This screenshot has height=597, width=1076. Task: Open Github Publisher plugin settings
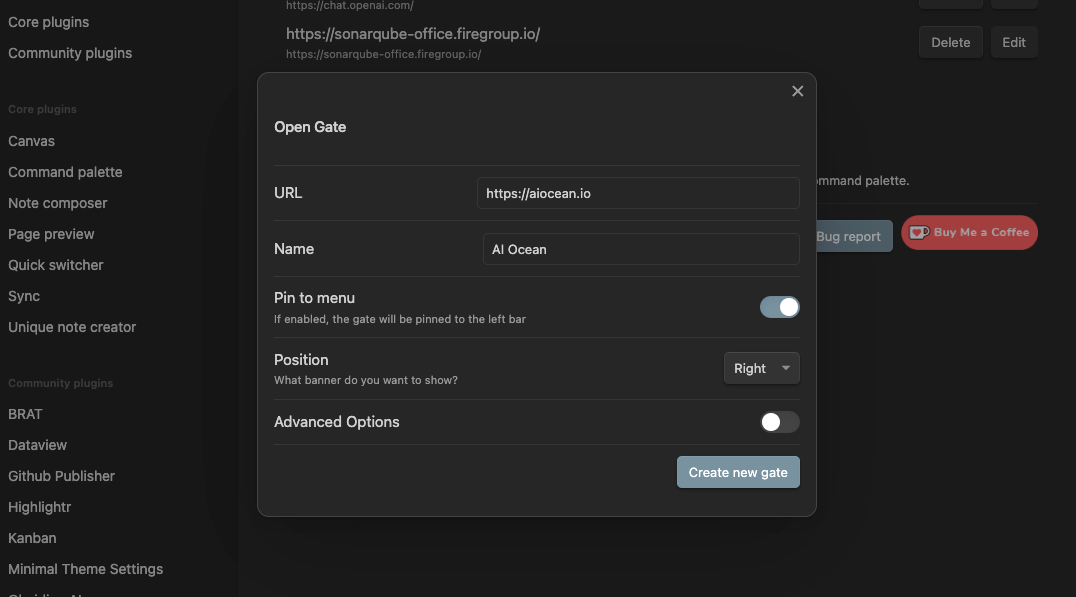[x=62, y=476]
